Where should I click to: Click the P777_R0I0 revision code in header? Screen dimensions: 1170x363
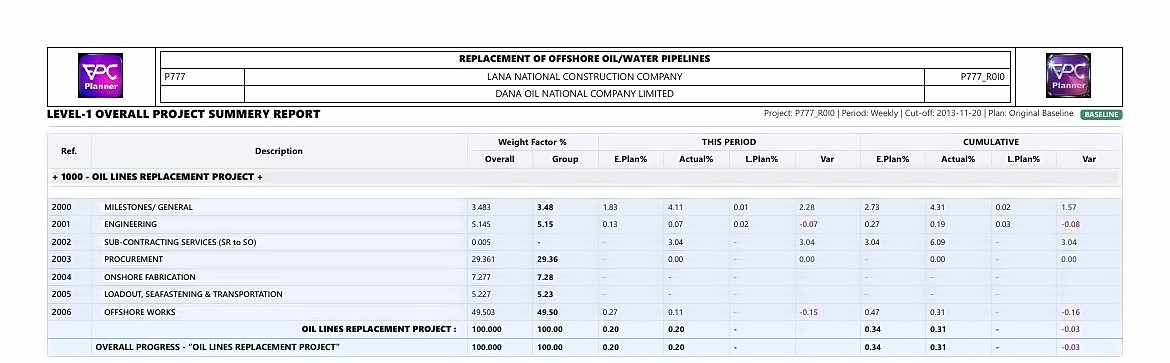point(983,76)
